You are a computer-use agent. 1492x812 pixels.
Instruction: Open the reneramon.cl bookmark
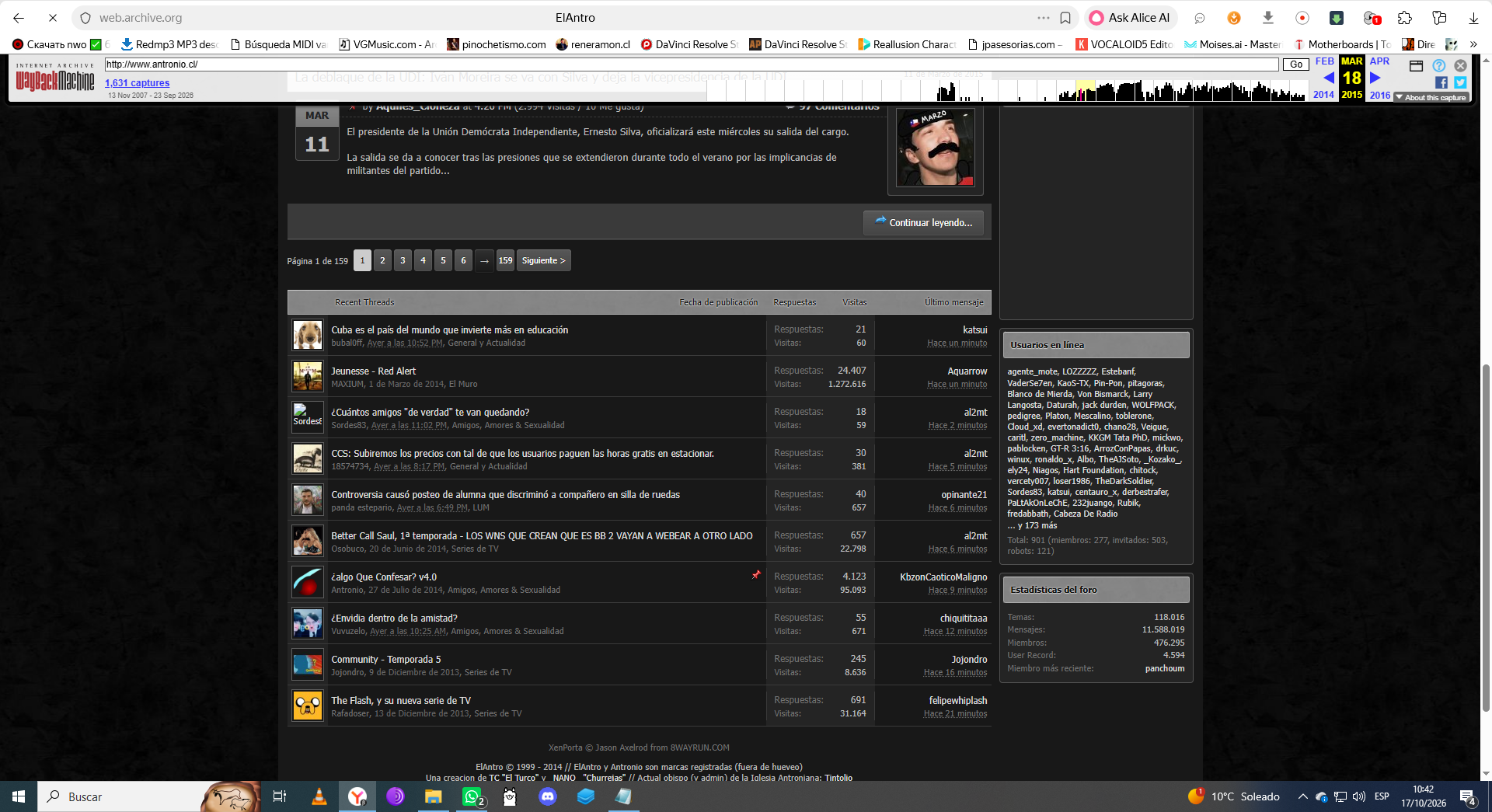[x=593, y=44]
